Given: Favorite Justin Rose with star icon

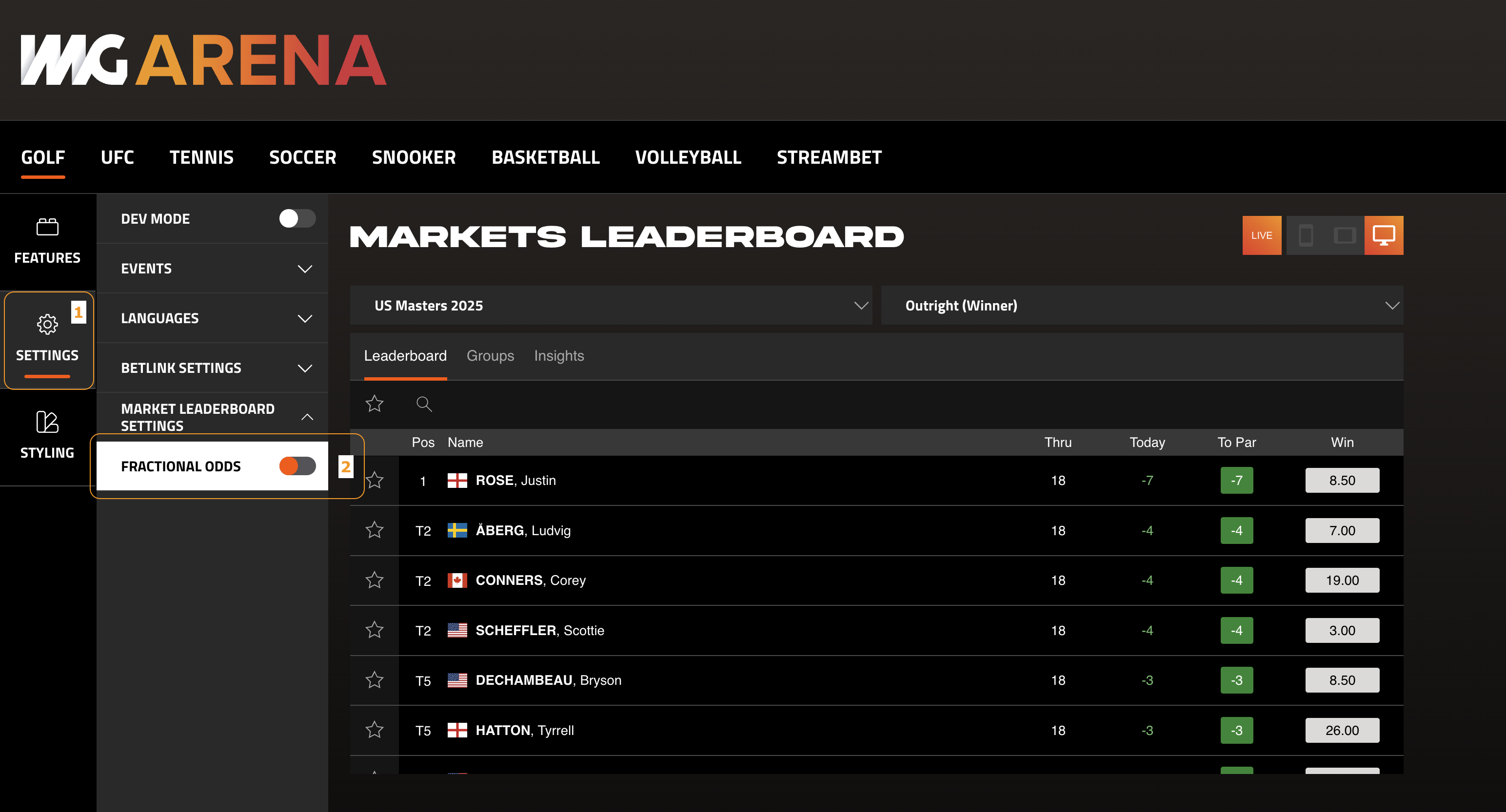Looking at the screenshot, I should click(374, 480).
